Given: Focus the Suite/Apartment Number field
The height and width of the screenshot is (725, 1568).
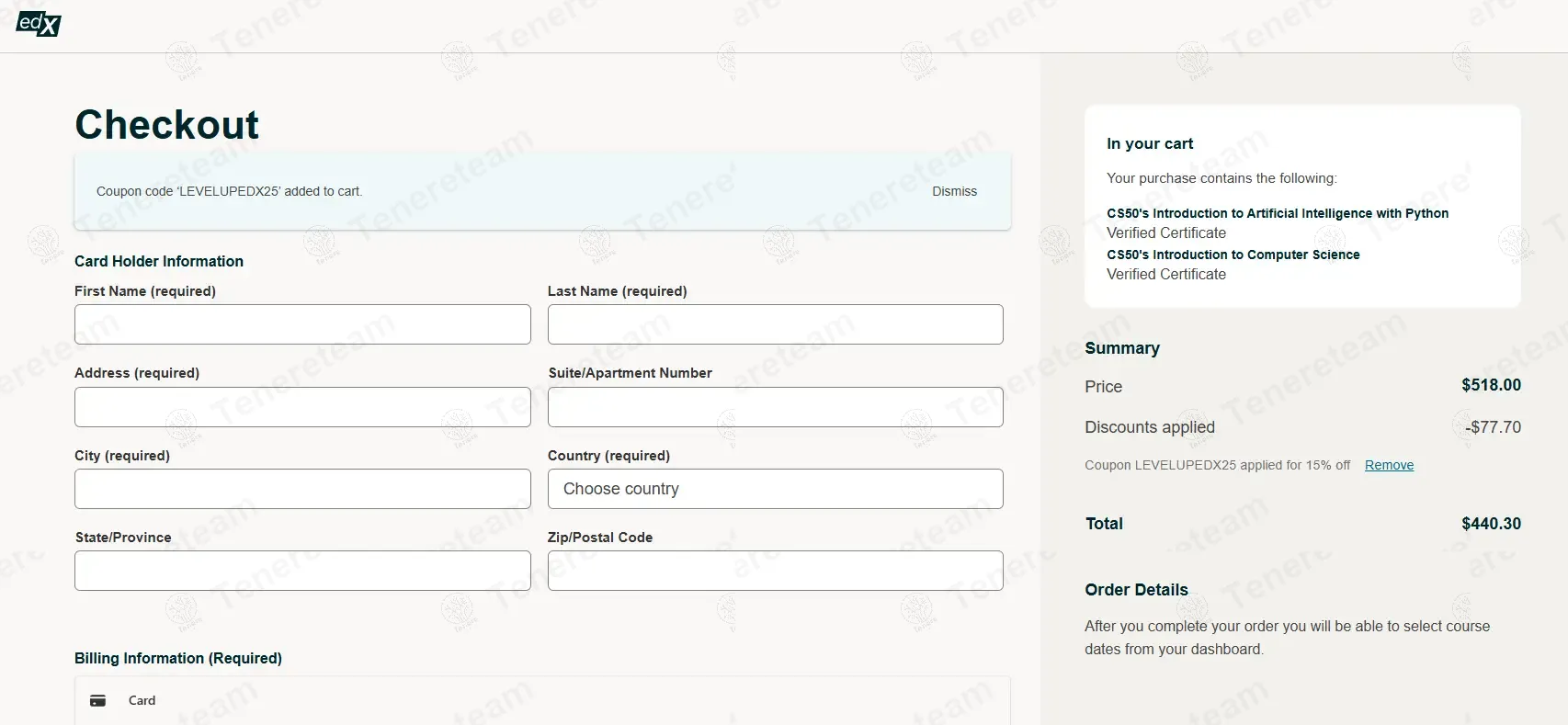Looking at the screenshot, I should pyautogui.click(x=775, y=407).
